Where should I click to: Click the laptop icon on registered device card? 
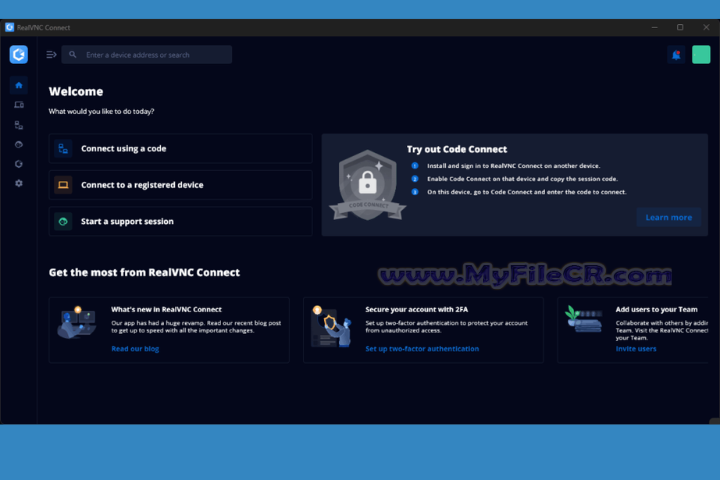tap(63, 185)
